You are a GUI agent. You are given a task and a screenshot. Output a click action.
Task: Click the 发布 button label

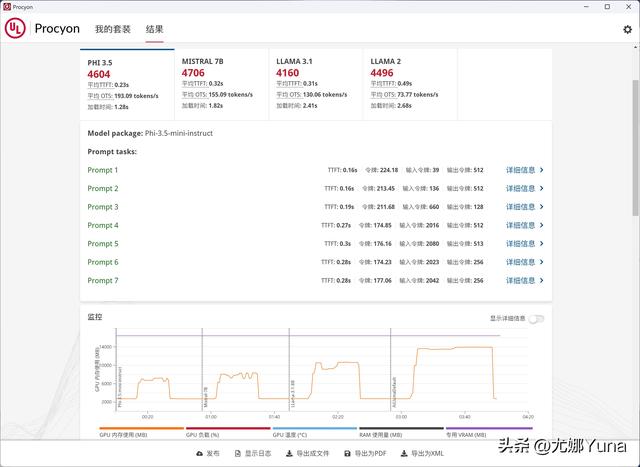pyautogui.click(x=213, y=453)
